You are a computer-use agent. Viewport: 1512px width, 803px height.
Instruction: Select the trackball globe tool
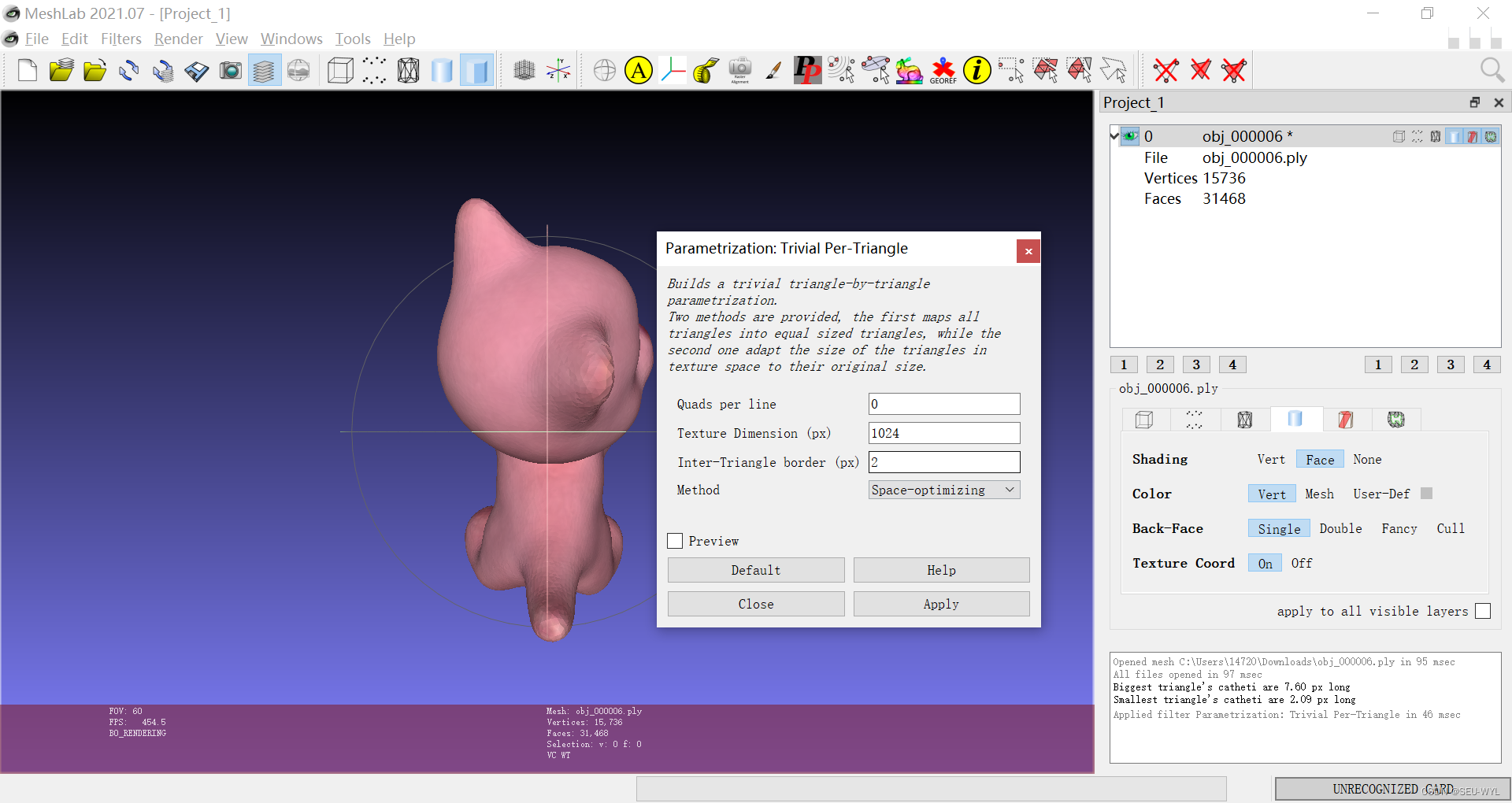tap(605, 71)
